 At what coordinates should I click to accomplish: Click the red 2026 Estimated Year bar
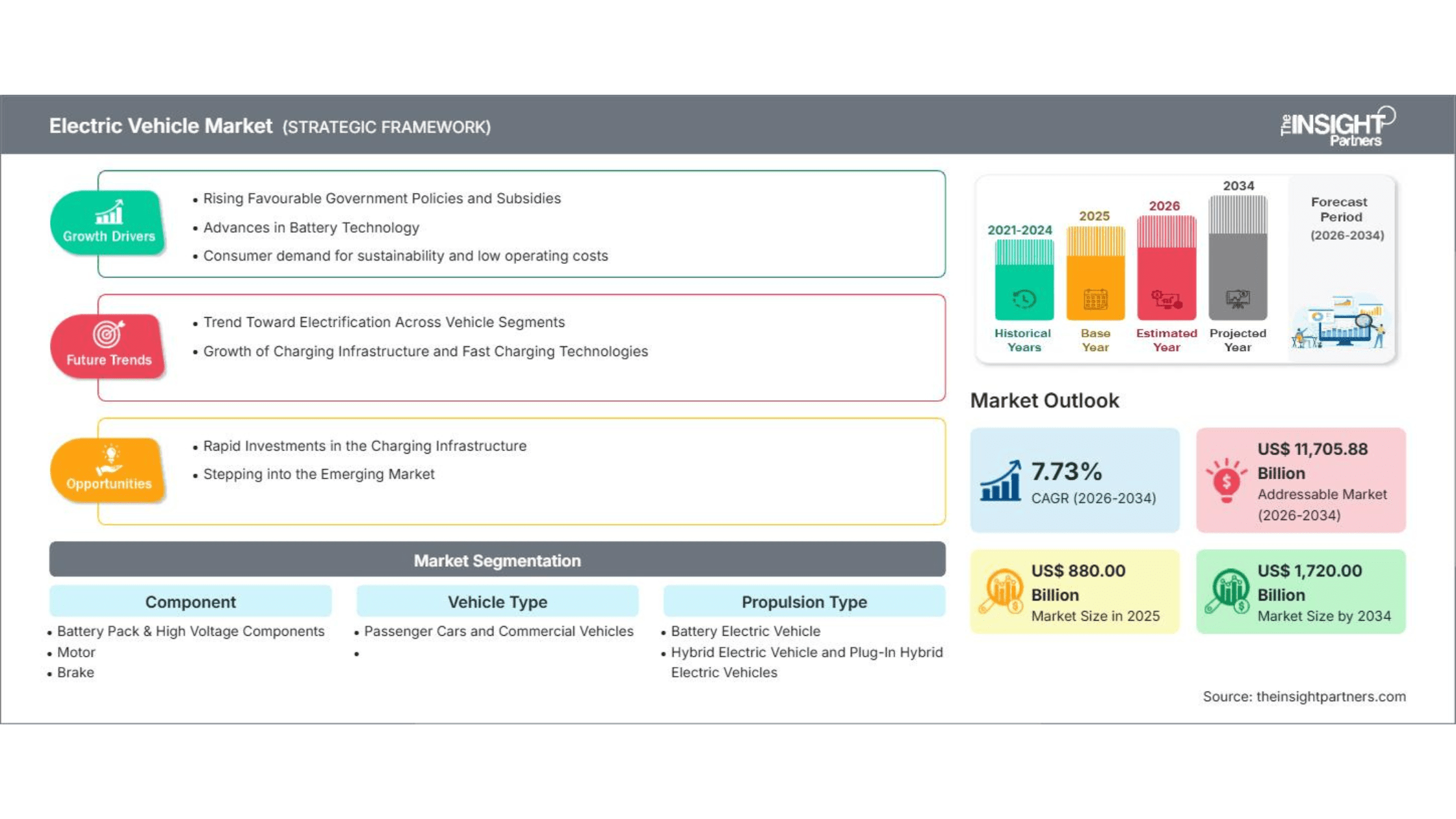click(x=1166, y=267)
